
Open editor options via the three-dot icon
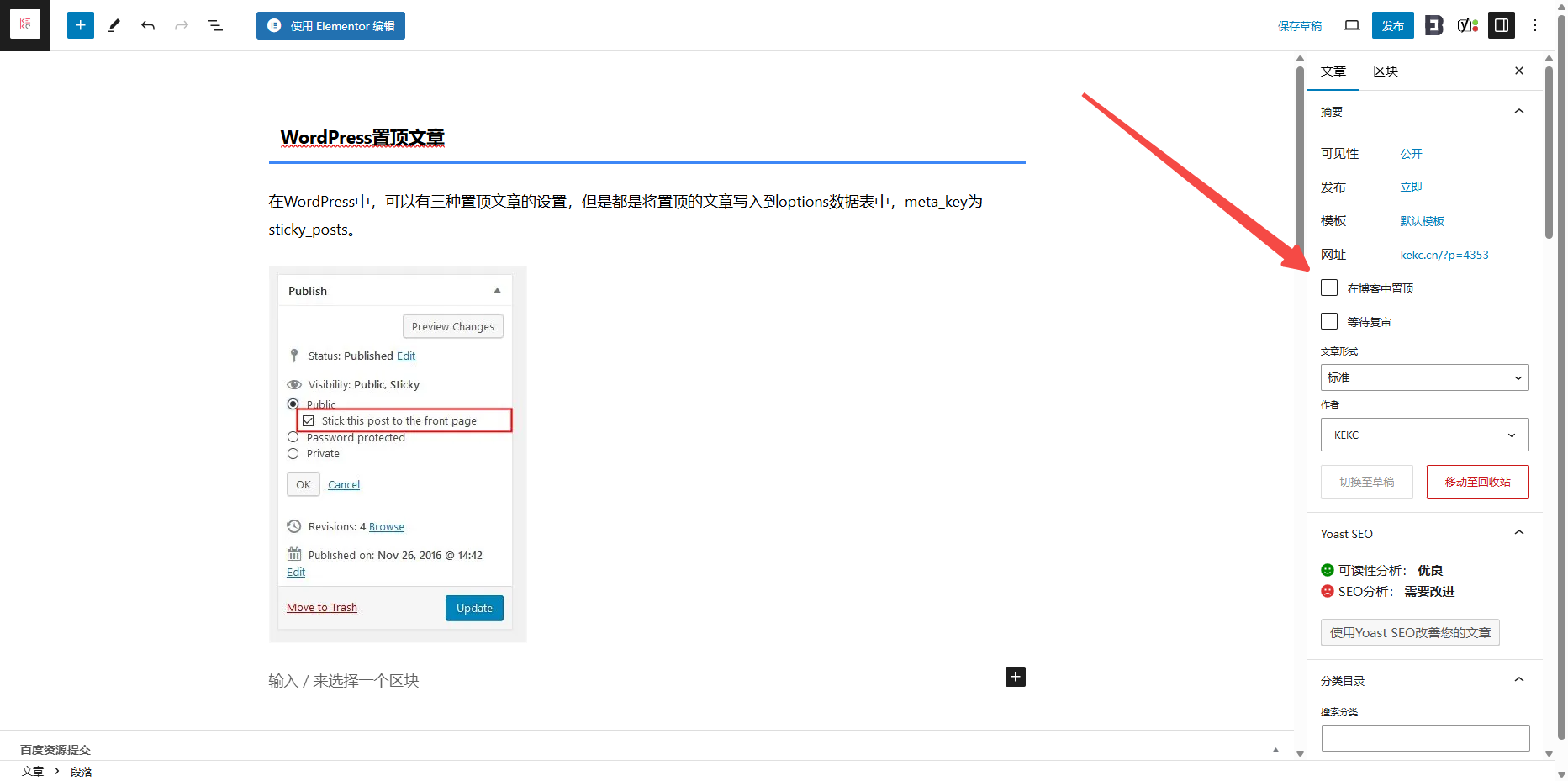click(x=1534, y=25)
